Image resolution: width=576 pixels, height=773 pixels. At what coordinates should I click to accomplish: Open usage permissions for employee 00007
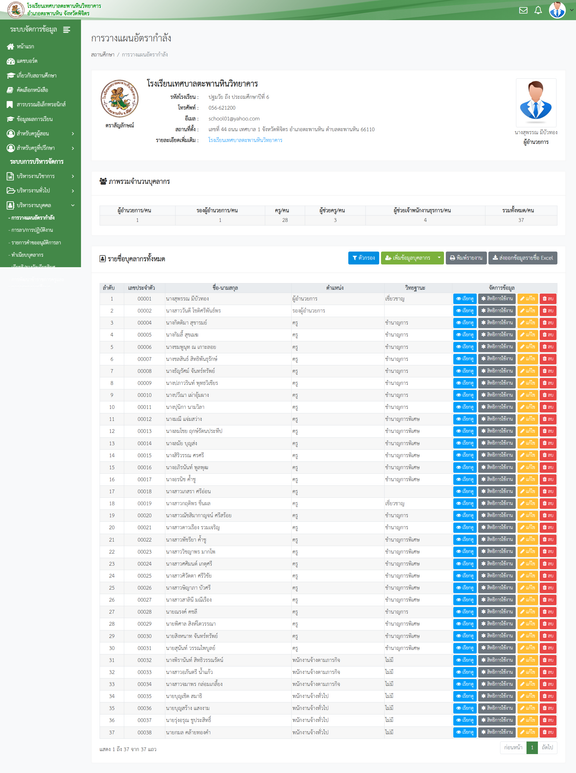pos(497,359)
